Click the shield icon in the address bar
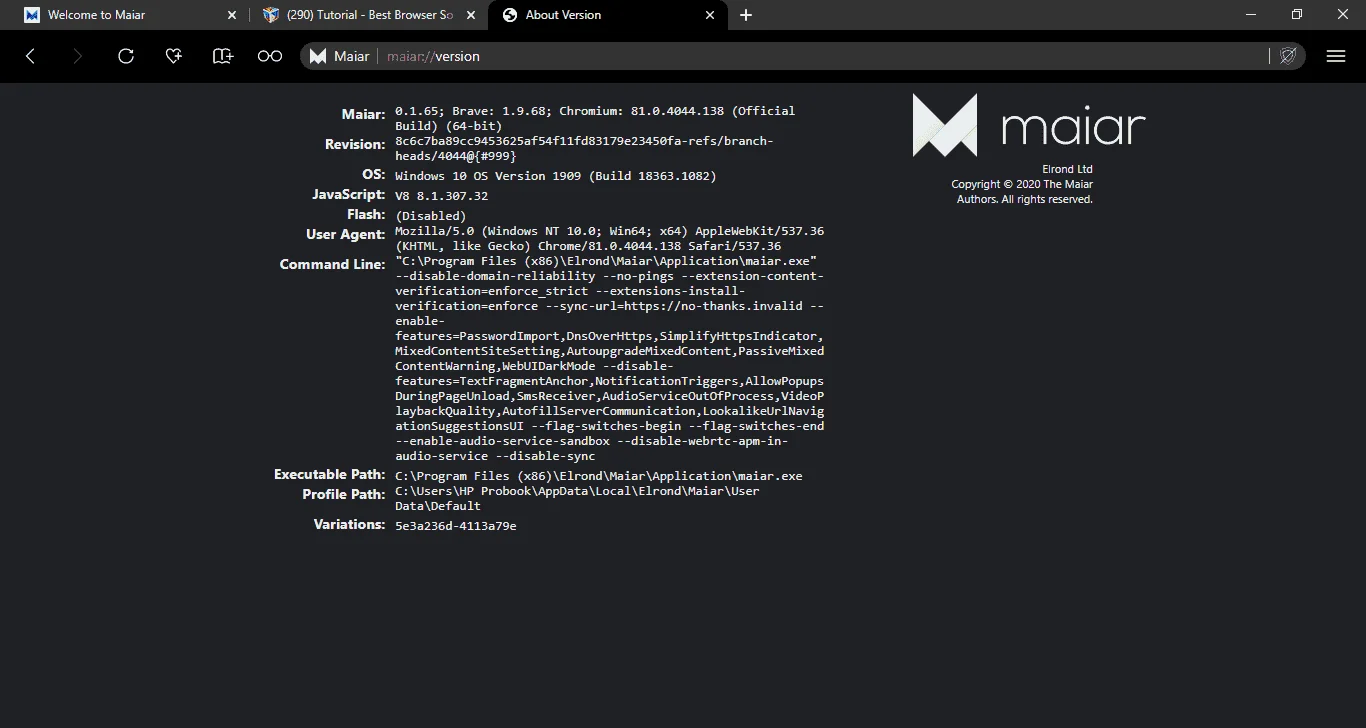Image resolution: width=1366 pixels, height=728 pixels. click(1288, 57)
